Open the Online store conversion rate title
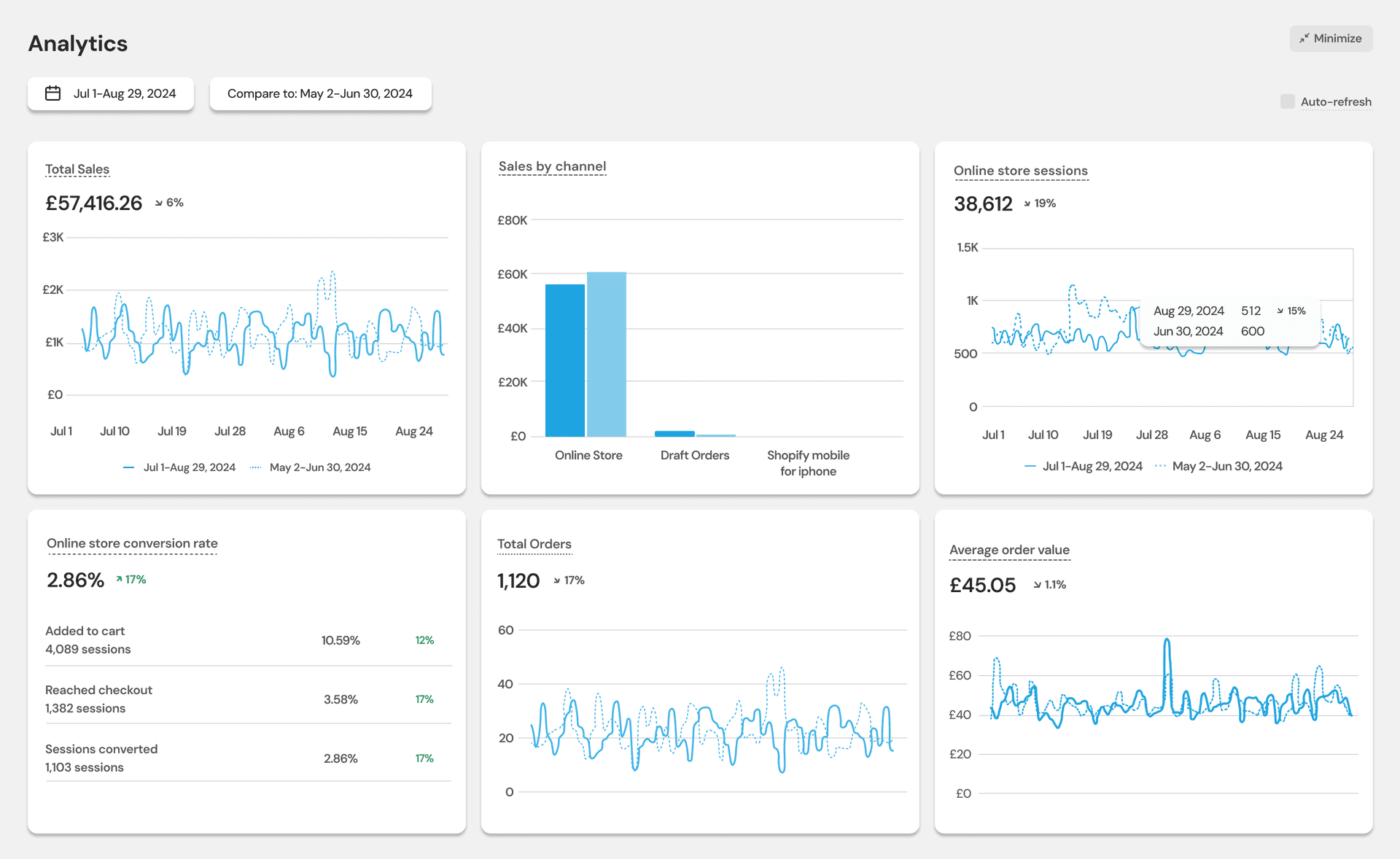Viewport: 1400px width, 859px height. (x=132, y=543)
